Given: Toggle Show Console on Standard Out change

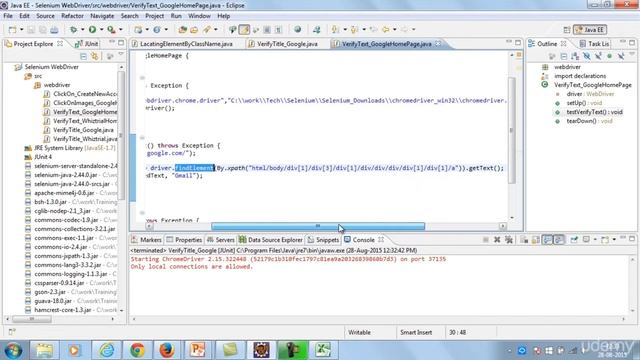Looking at the screenshot, I should [x=547, y=240].
